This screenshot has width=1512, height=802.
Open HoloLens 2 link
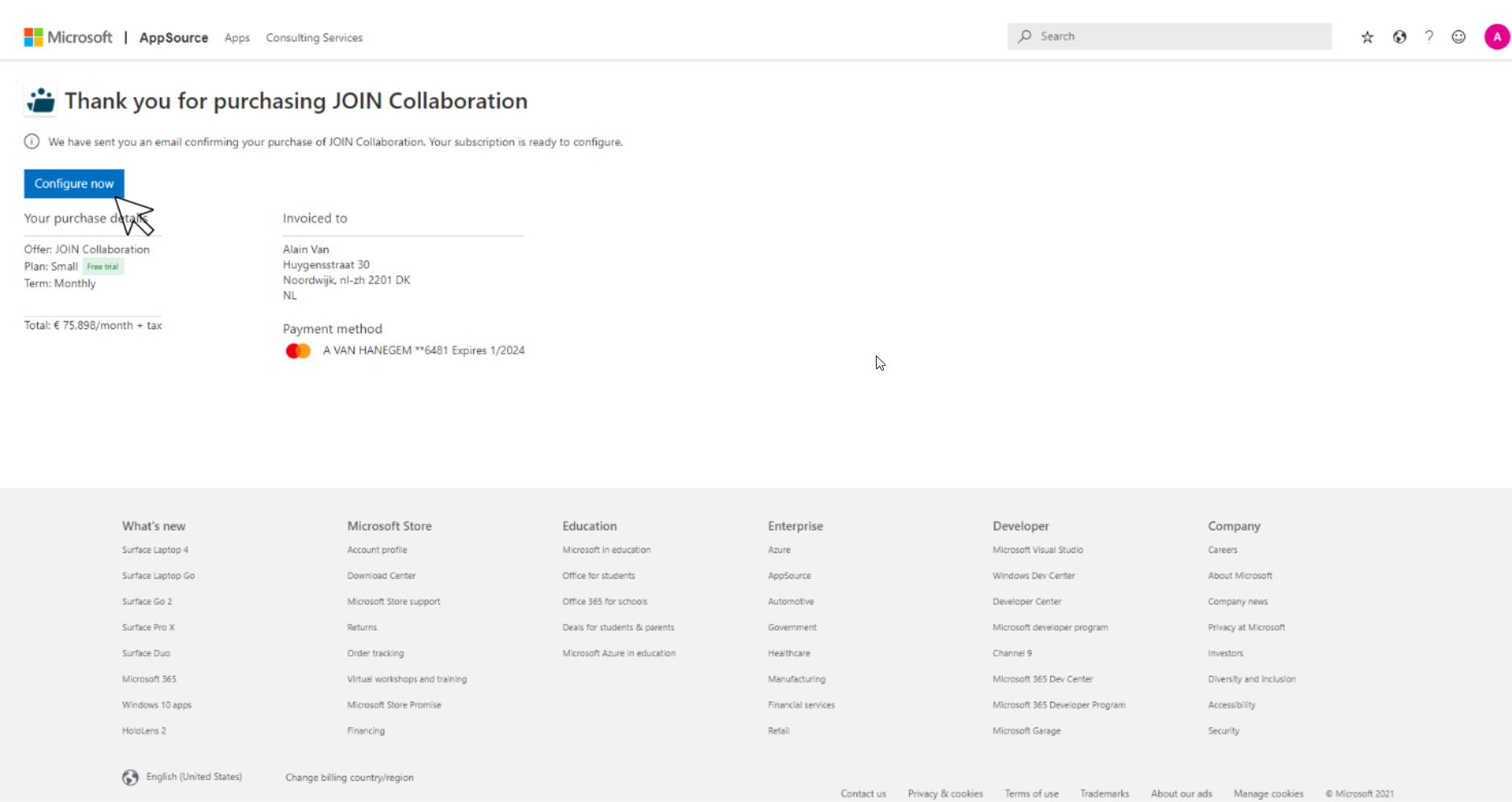click(x=144, y=731)
